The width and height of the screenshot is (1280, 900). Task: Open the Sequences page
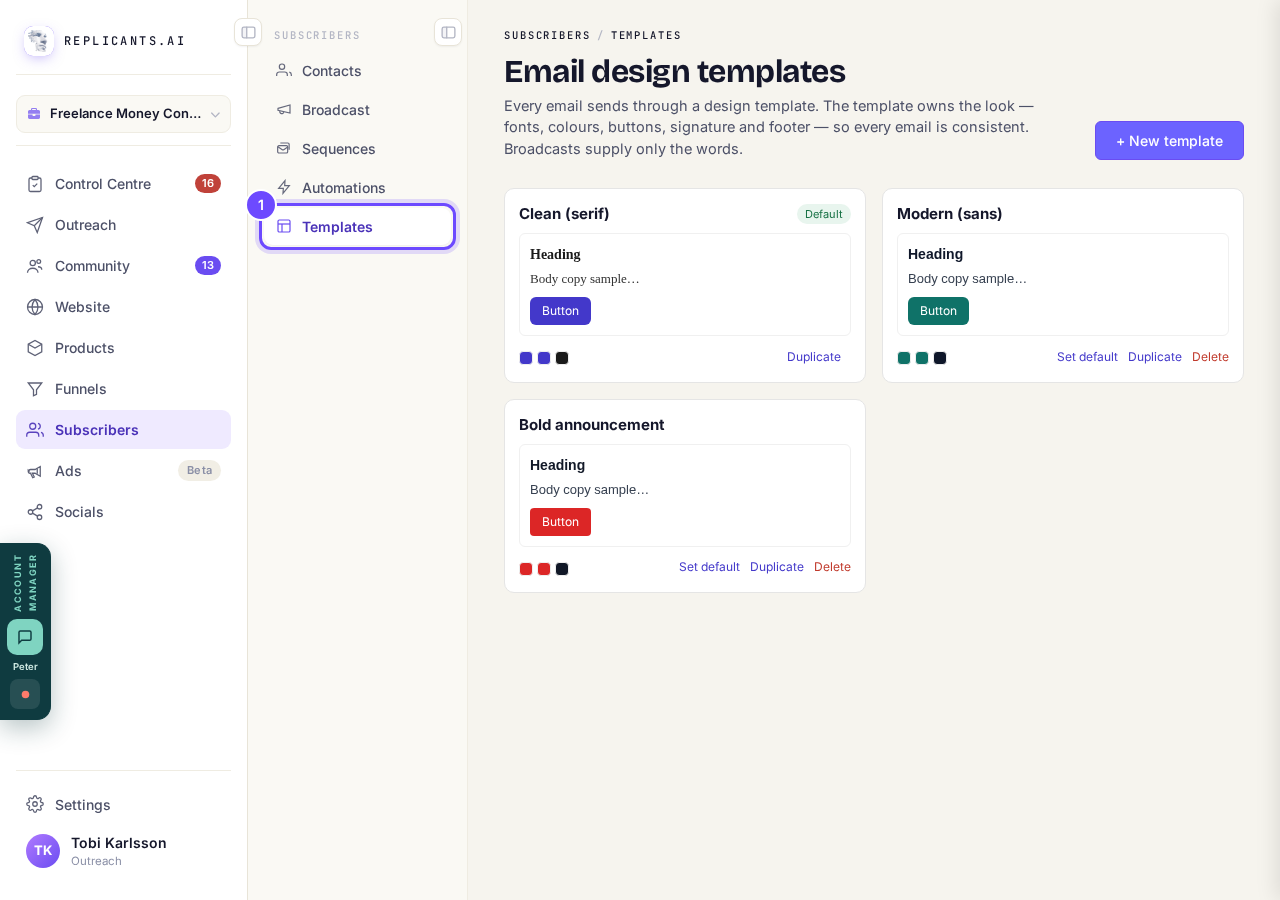[357, 149]
